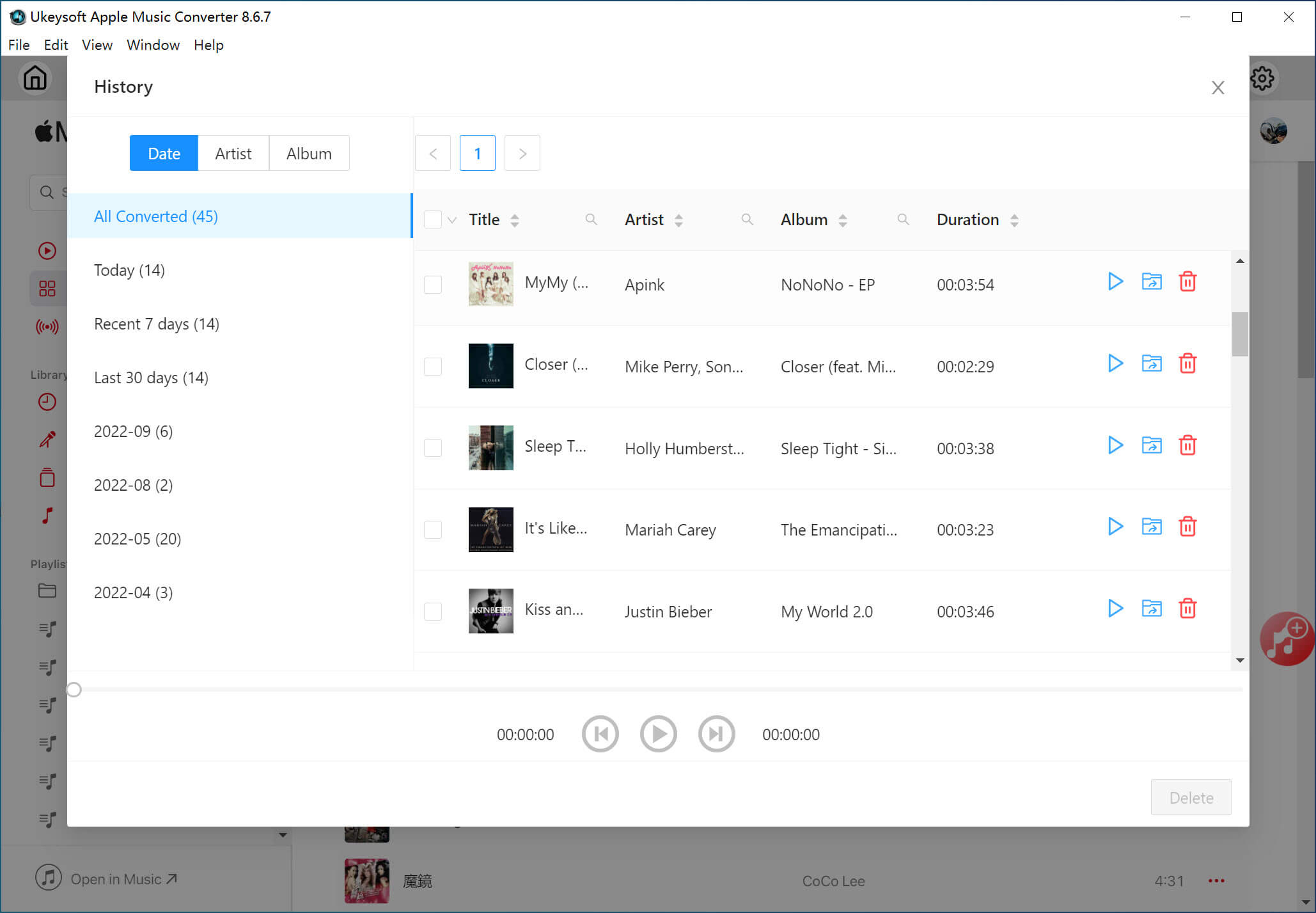Click the skip-back button in transport controls

coord(600,735)
